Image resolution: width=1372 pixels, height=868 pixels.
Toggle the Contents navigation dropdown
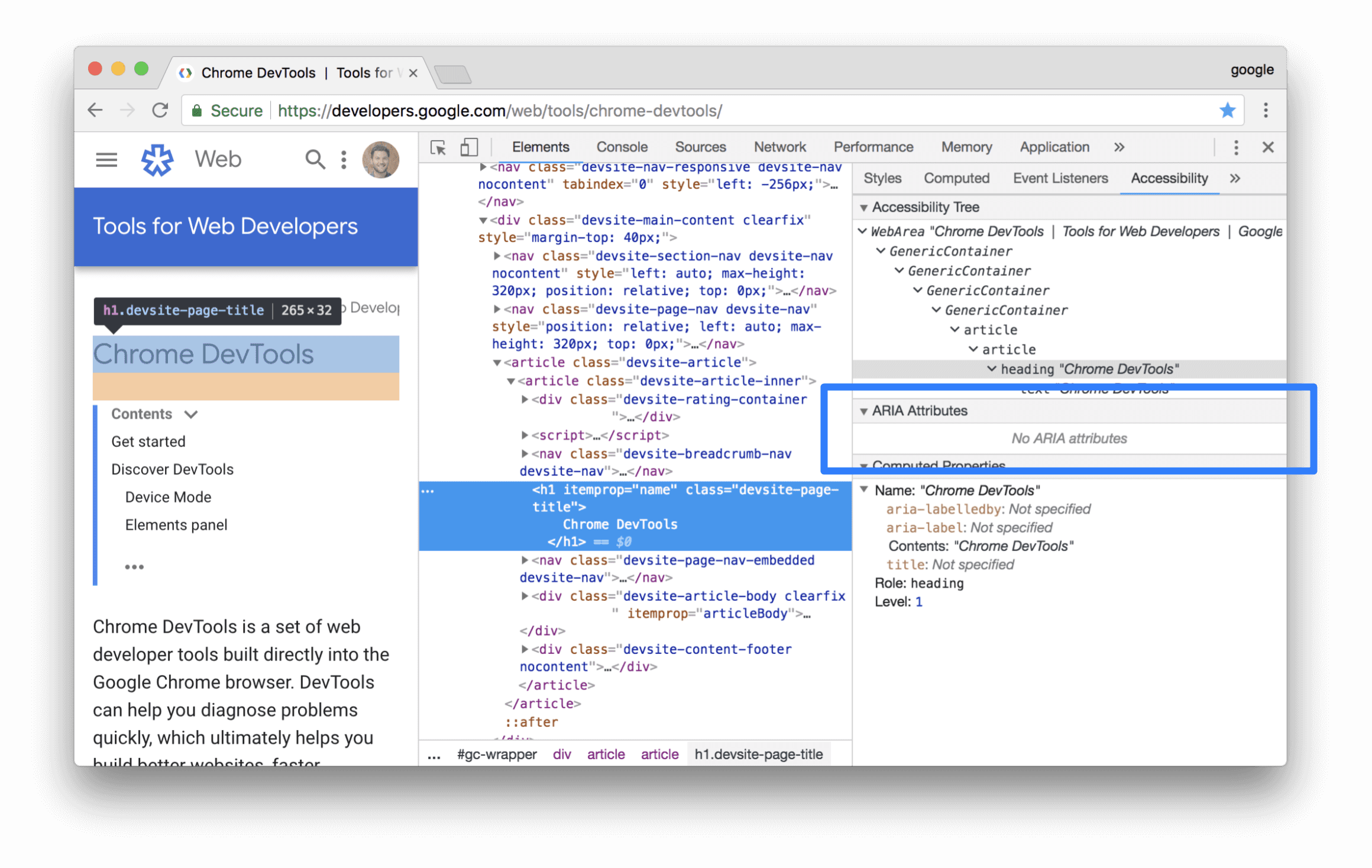click(190, 413)
